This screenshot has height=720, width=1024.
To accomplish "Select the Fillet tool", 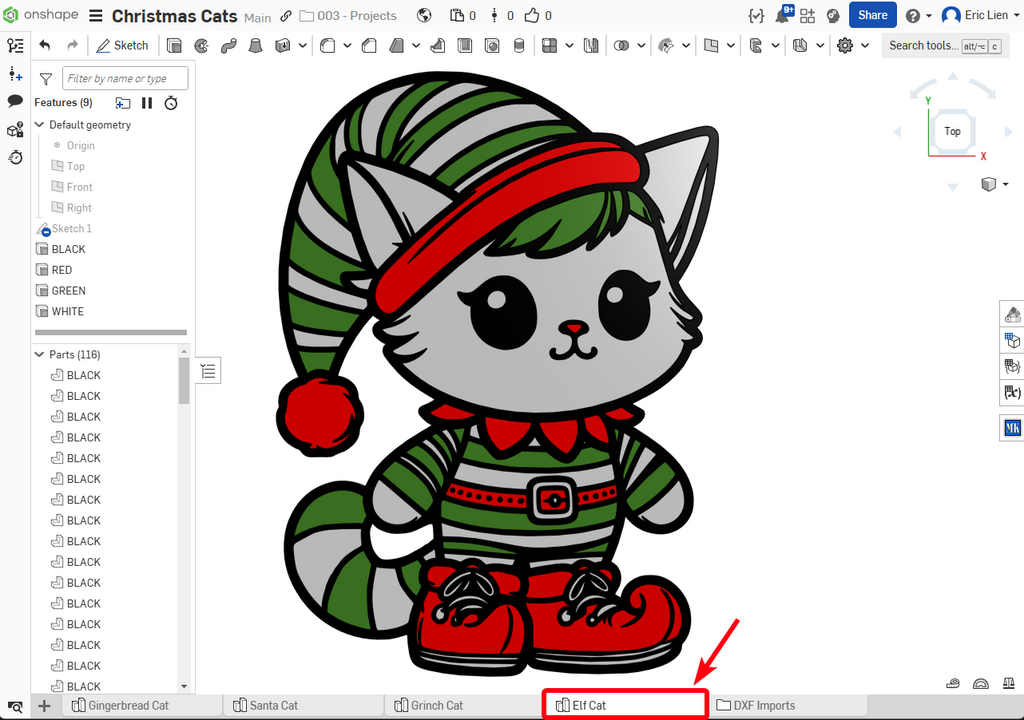I will pyautogui.click(x=328, y=46).
